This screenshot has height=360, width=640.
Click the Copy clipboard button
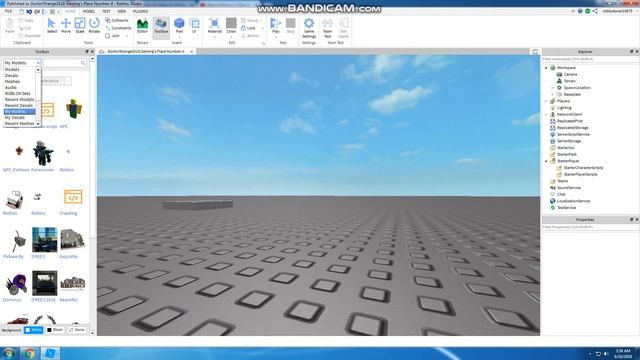pyautogui.click(x=26, y=20)
